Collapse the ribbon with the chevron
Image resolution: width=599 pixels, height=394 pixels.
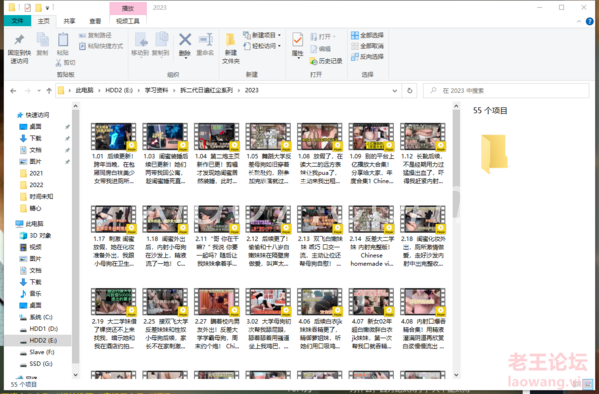click(579, 21)
